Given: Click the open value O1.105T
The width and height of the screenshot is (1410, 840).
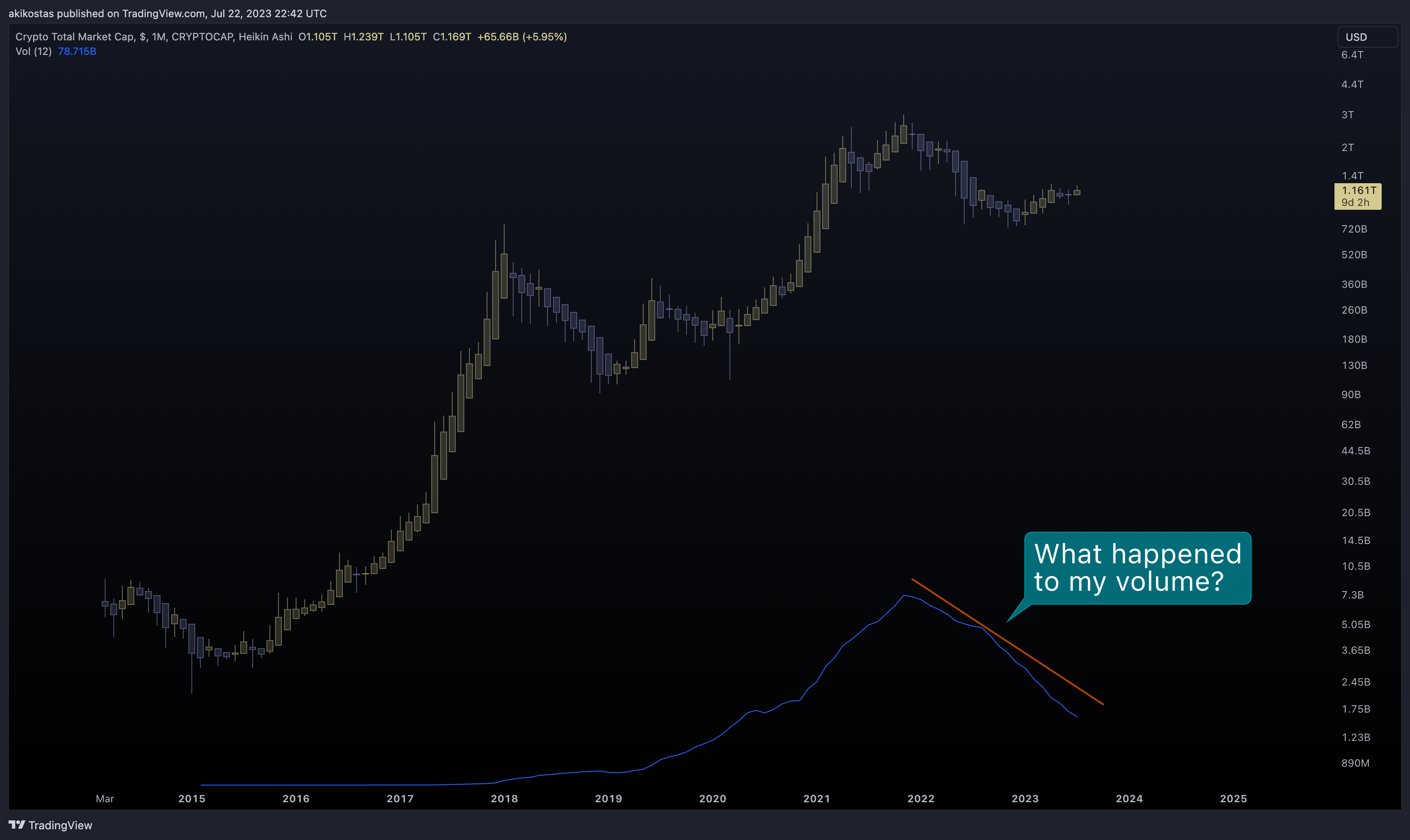Looking at the screenshot, I should 318,37.
